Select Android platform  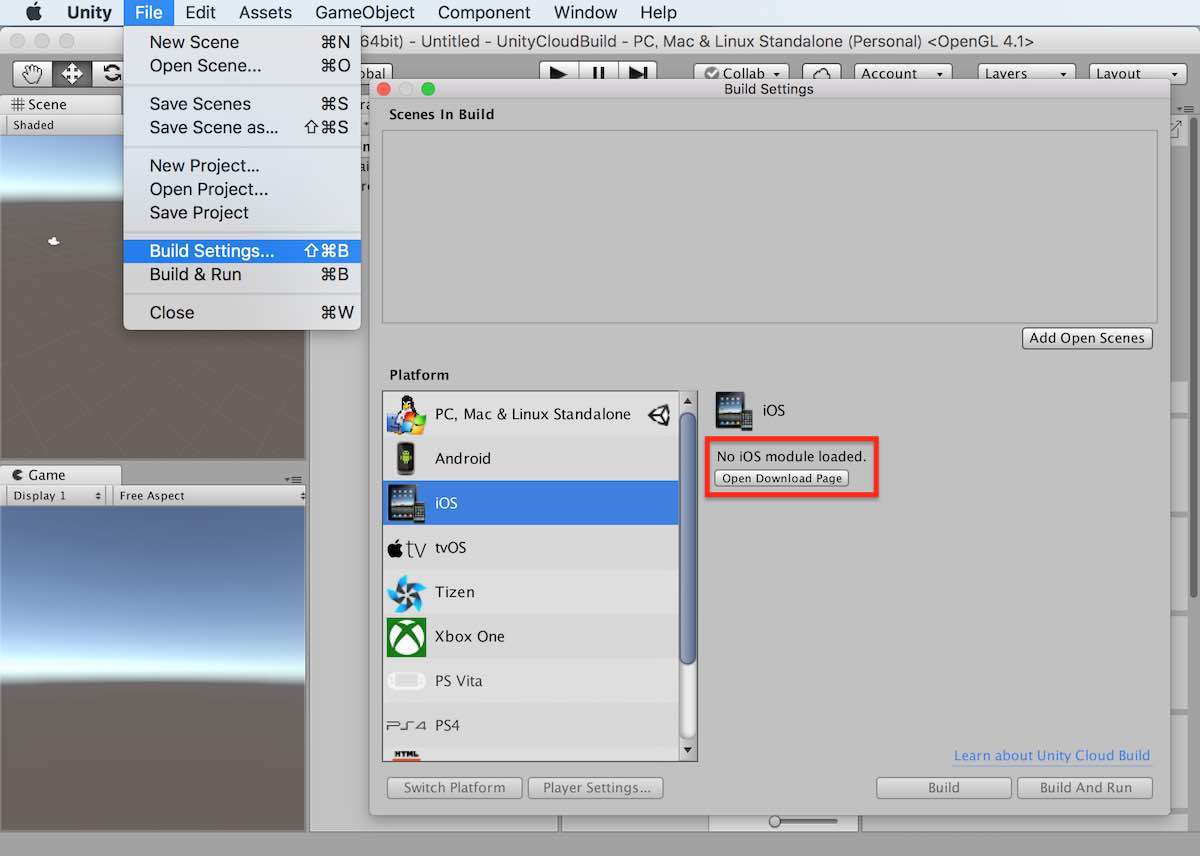(x=530, y=458)
